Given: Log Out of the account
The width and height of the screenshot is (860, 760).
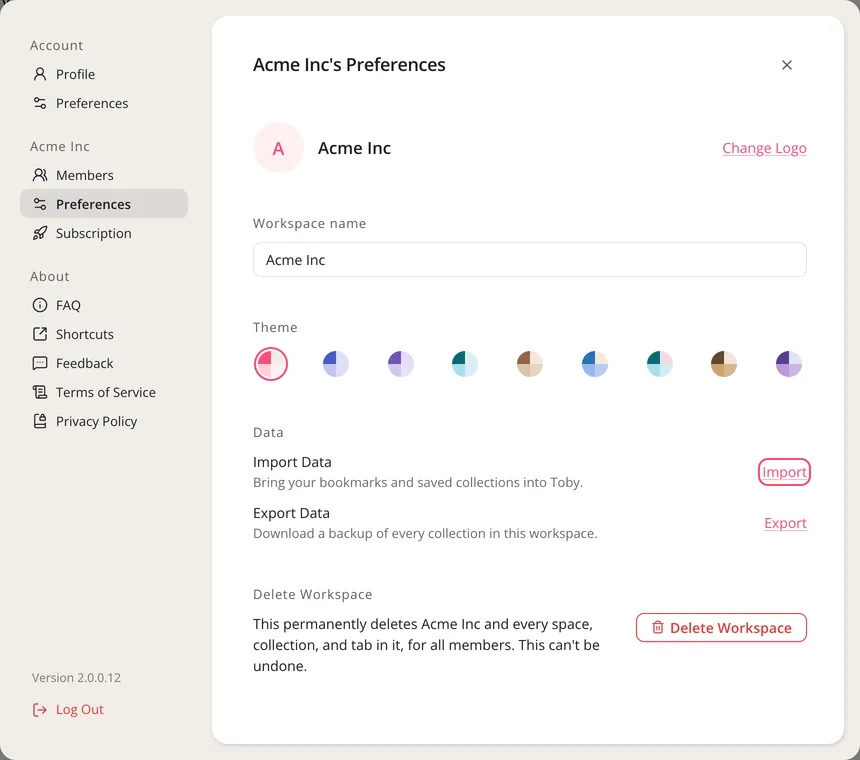Looking at the screenshot, I should [68, 710].
